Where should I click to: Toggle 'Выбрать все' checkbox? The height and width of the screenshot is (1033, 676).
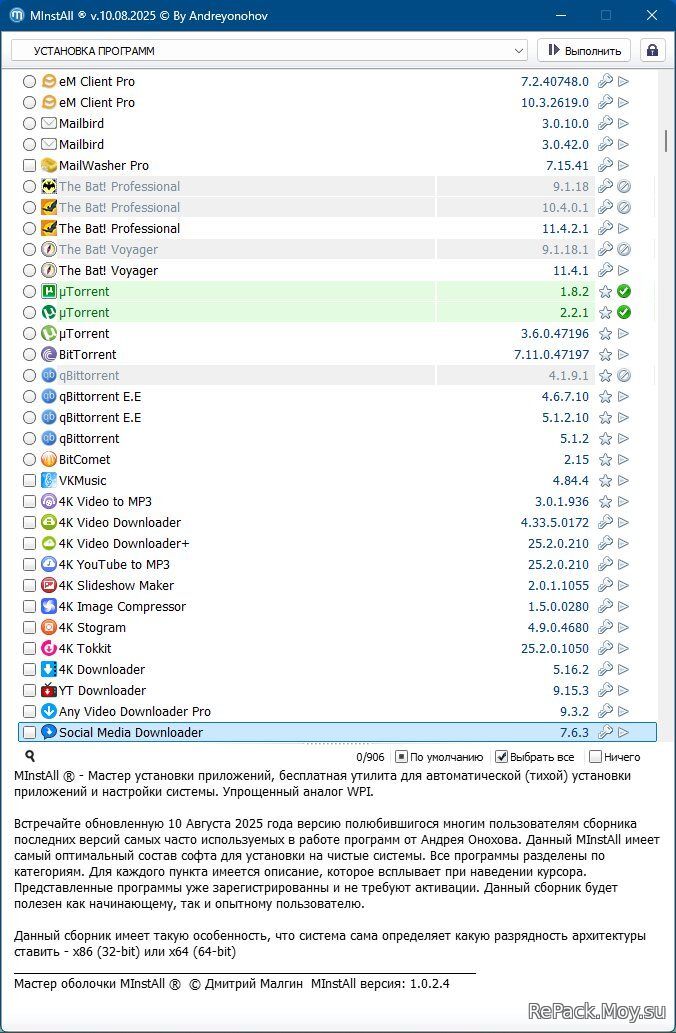tap(501, 757)
